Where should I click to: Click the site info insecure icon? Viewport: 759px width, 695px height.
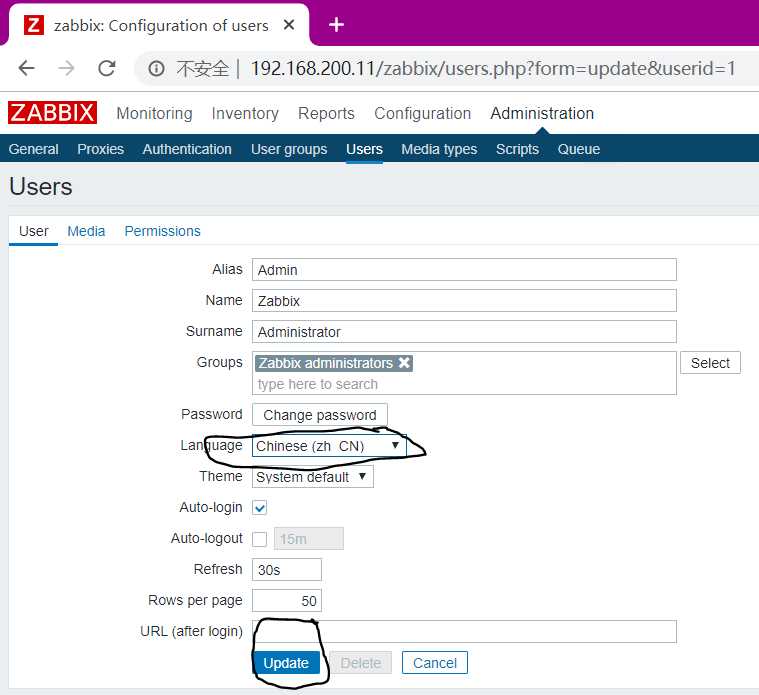156,68
